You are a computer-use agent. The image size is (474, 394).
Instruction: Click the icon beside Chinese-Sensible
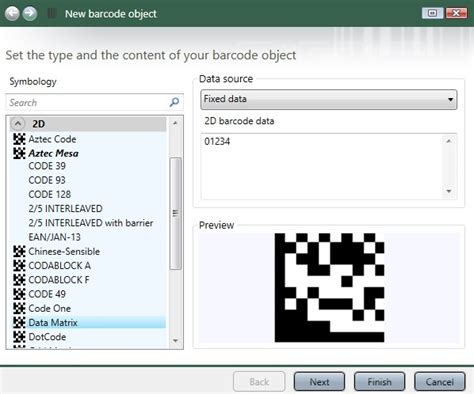click(x=19, y=251)
